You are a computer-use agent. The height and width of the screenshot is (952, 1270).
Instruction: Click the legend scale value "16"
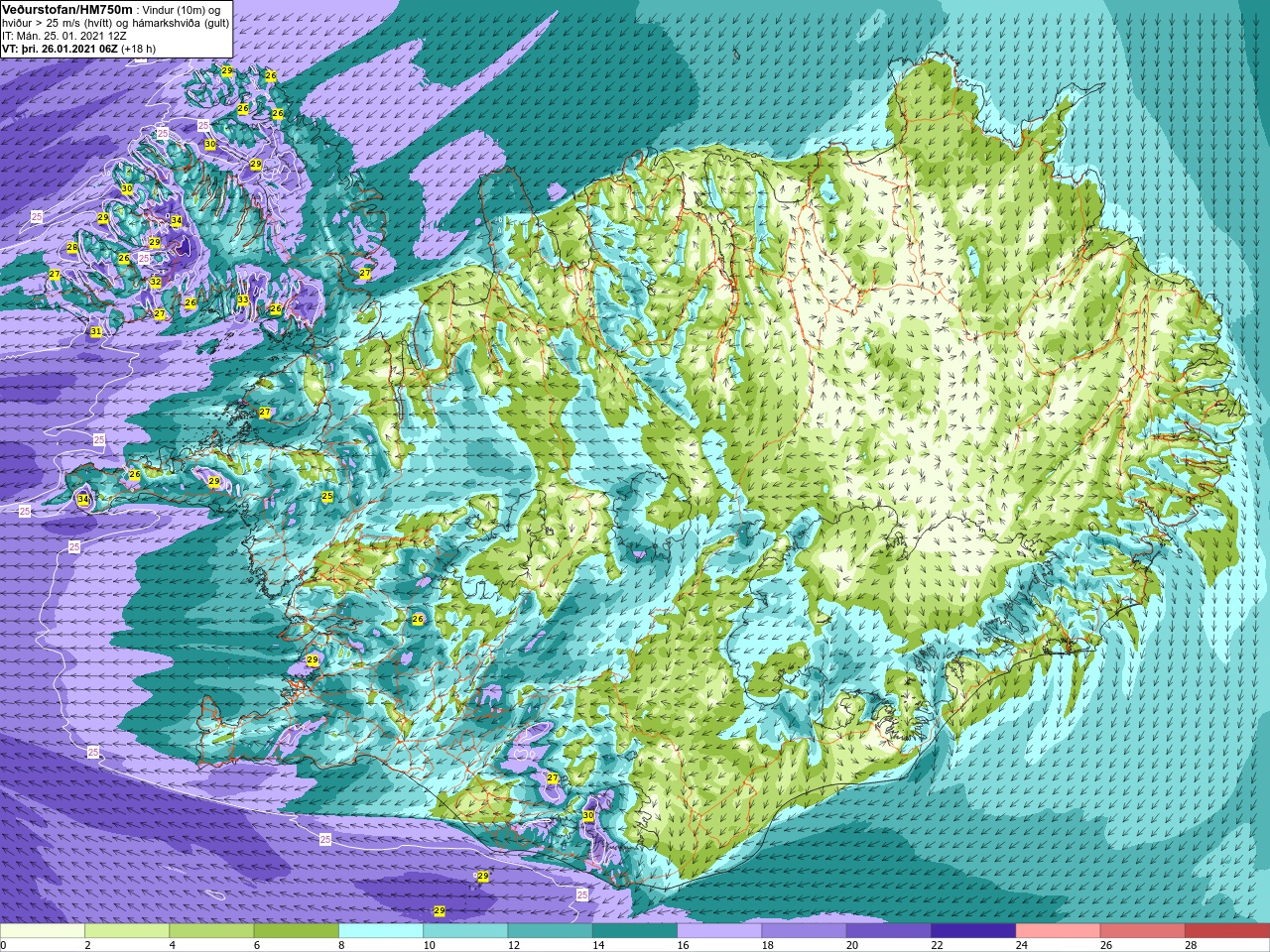(x=682, y=946)
